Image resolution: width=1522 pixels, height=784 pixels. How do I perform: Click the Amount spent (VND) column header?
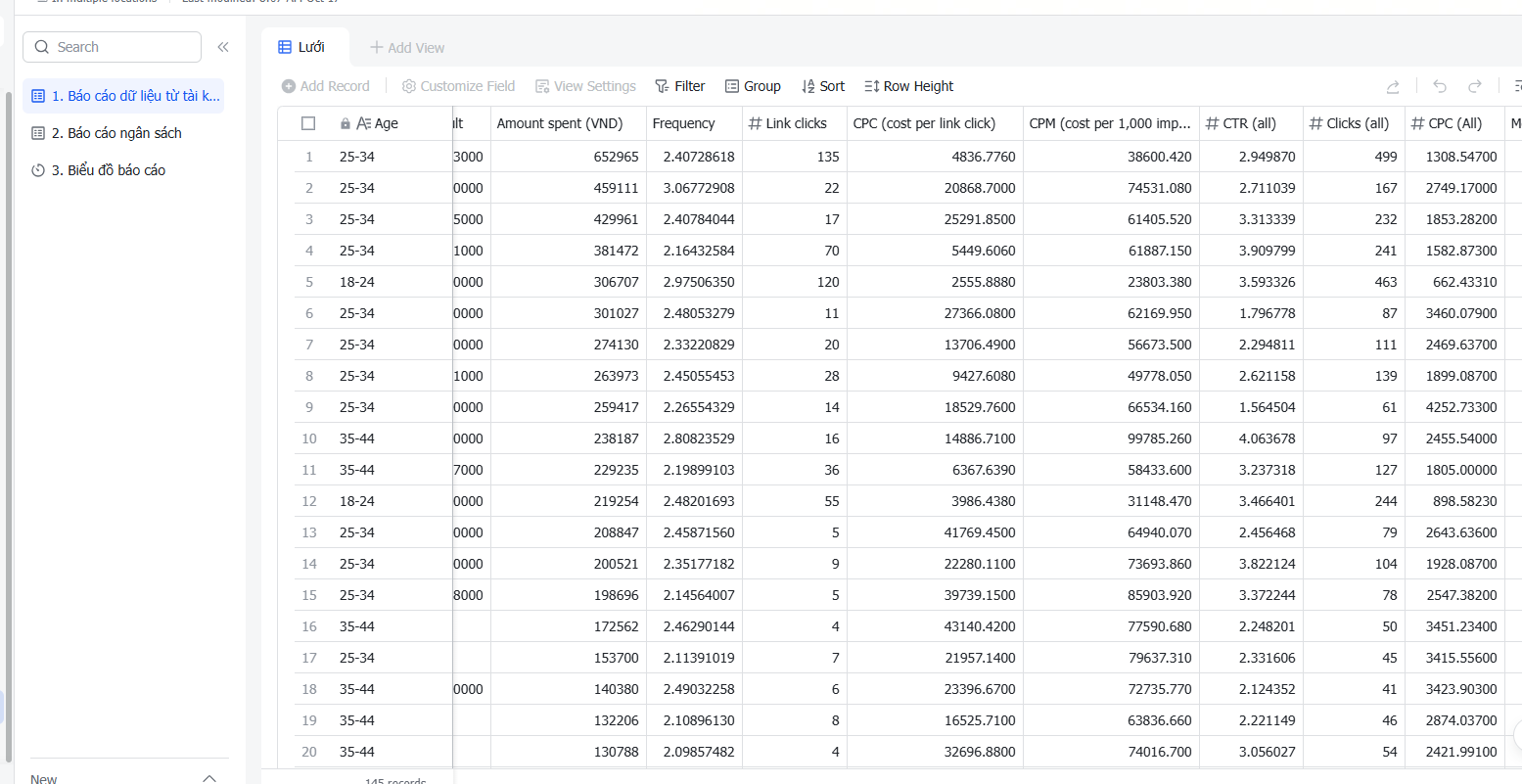click(x=569, y=123)
